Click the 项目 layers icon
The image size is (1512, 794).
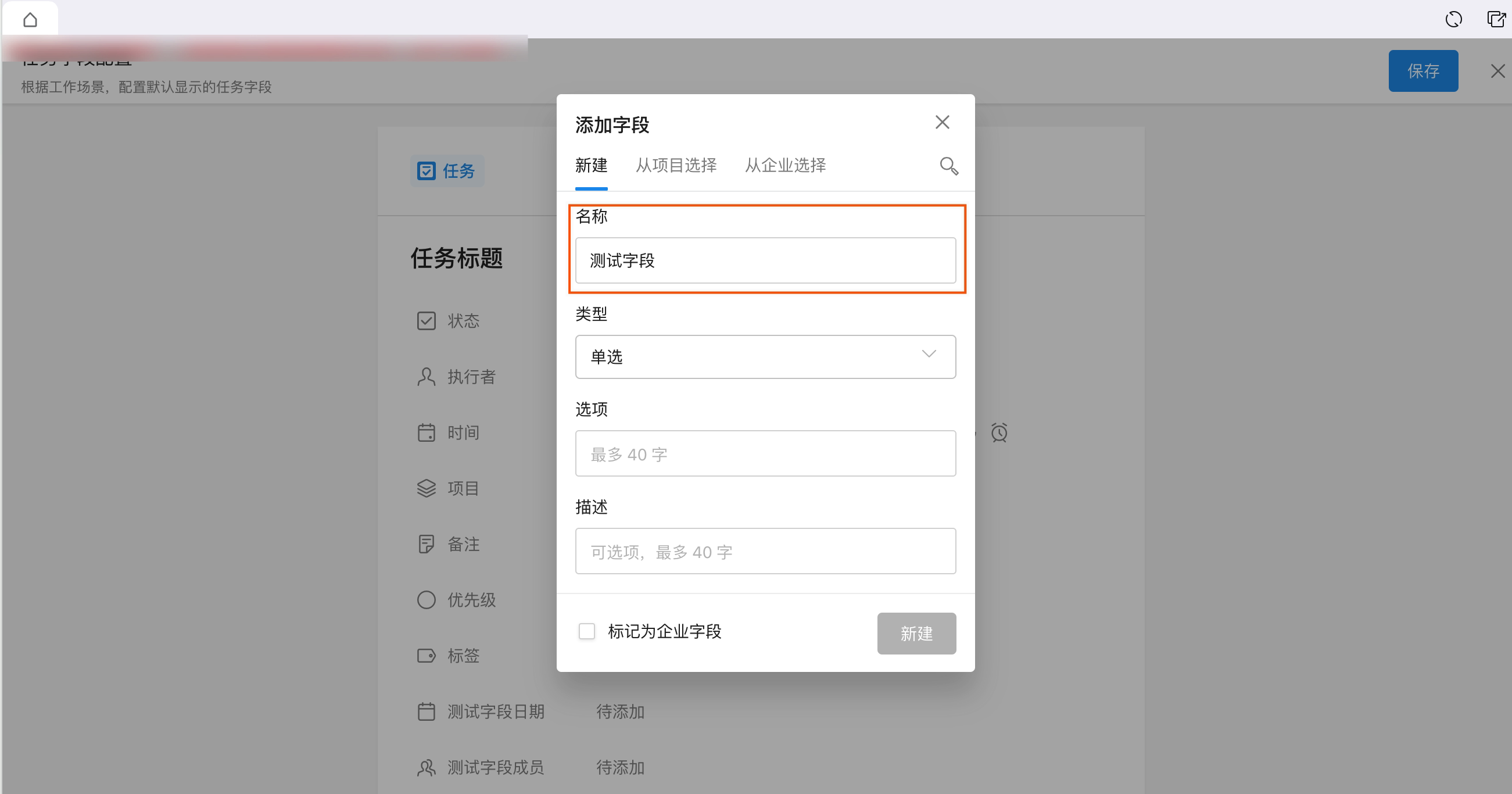pyautogui.click(x=426, y=488)
